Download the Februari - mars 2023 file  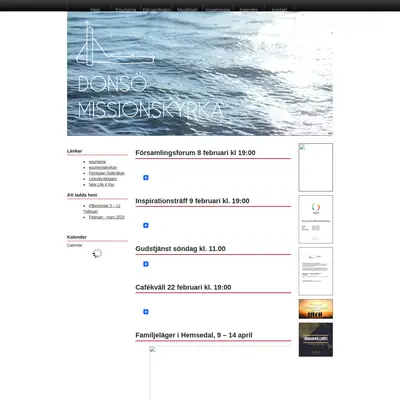coord(106,217)
